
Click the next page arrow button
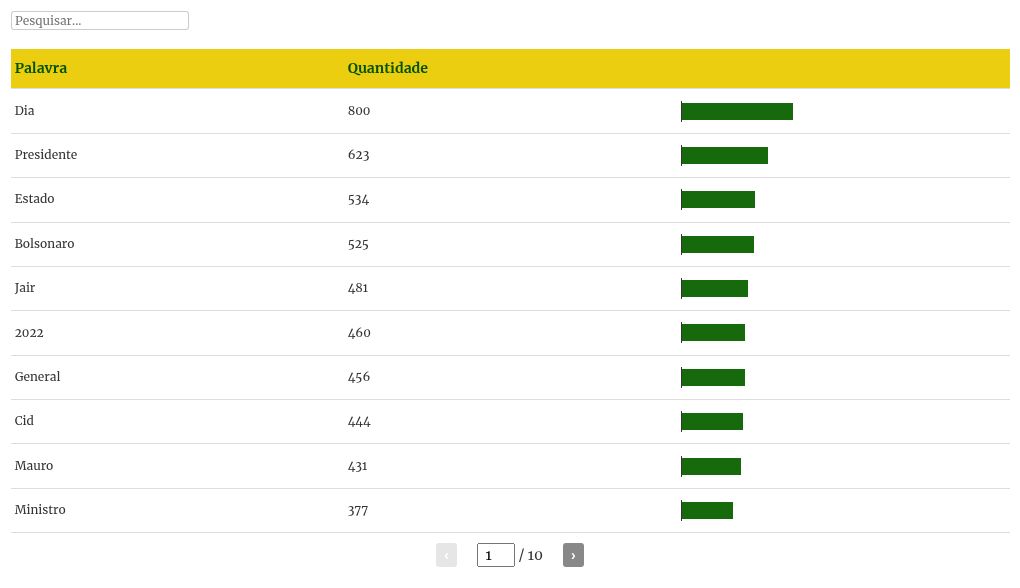pyautogui.click(x=573, y=555)
